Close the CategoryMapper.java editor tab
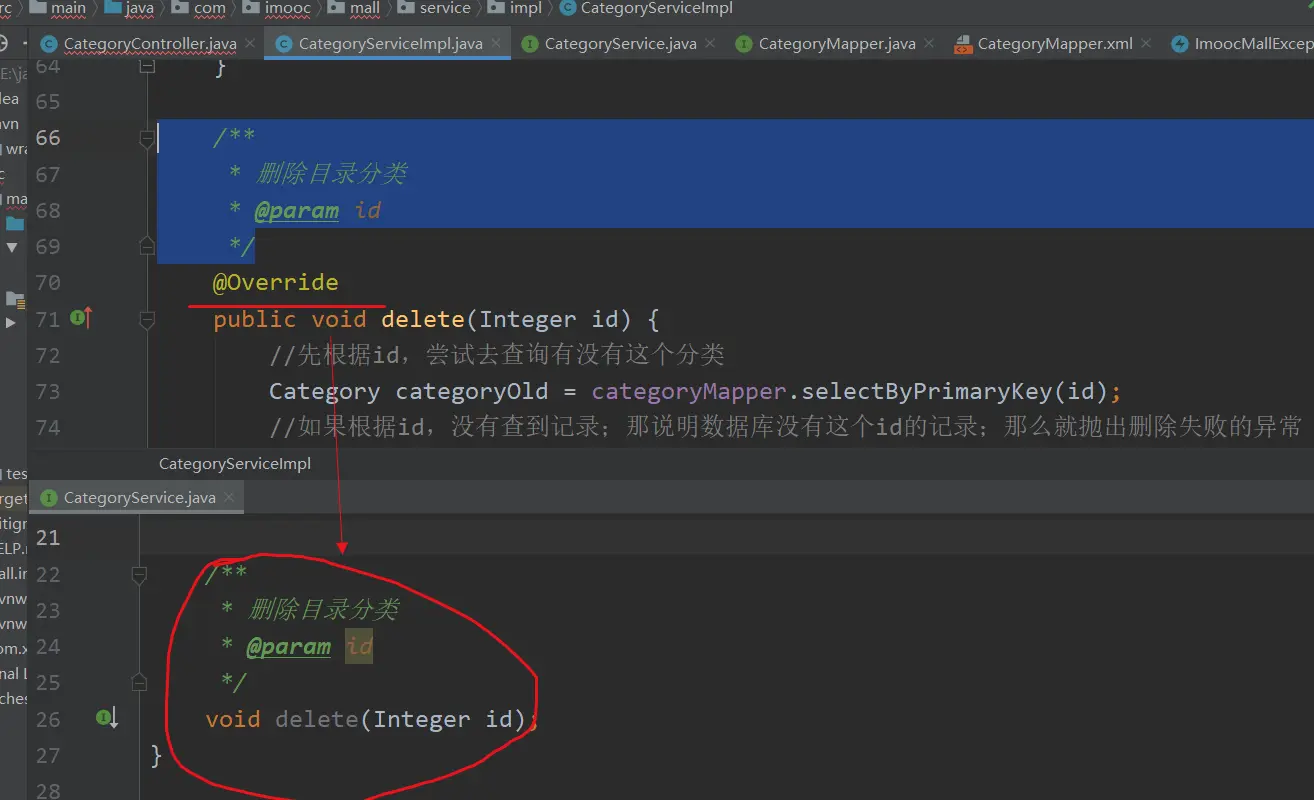The height and width of the screenshot is (800, 1314). pyautogui.click(x=928, y=44)
